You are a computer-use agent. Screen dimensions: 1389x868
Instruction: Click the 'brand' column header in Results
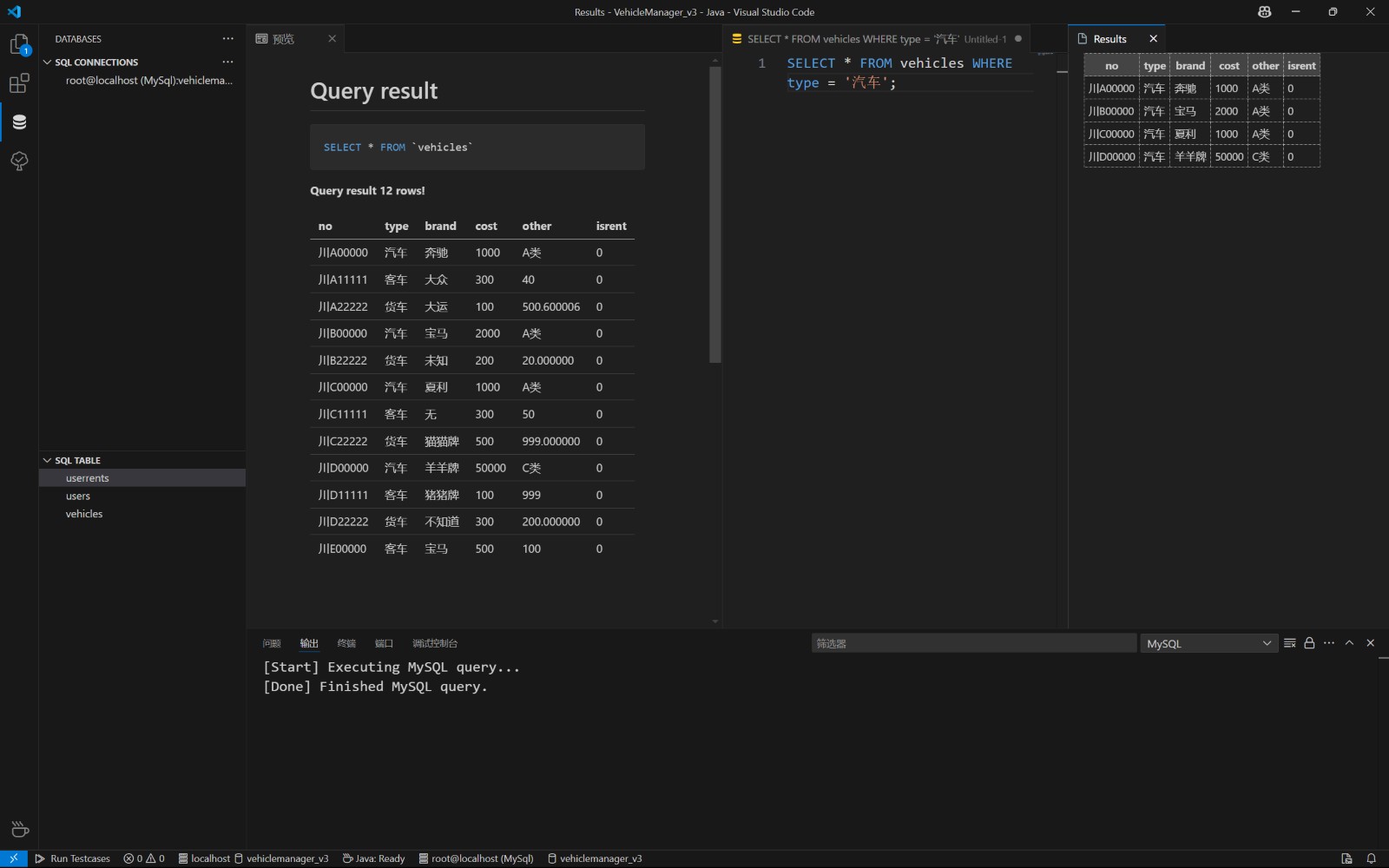pos(1190,66)
